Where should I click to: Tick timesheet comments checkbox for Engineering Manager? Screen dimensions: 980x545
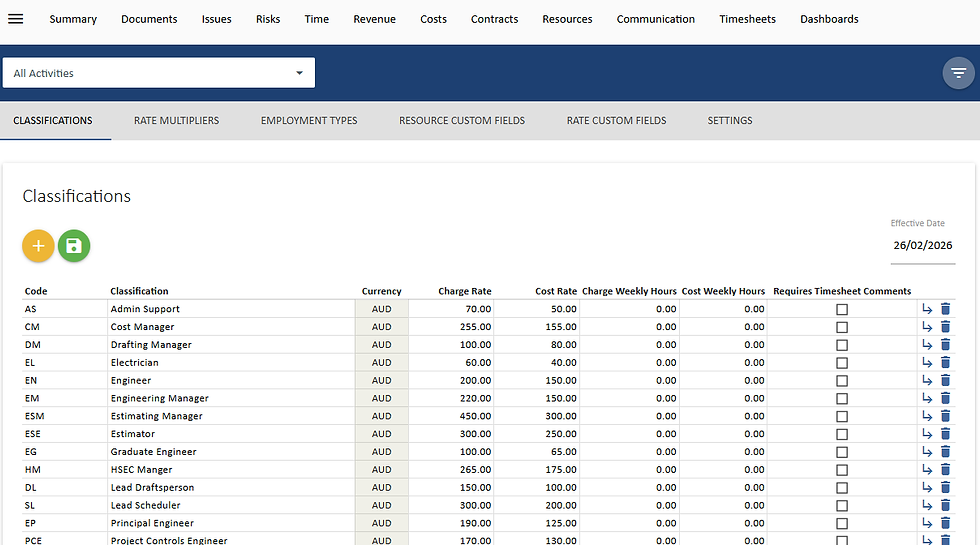click(842, 398)
